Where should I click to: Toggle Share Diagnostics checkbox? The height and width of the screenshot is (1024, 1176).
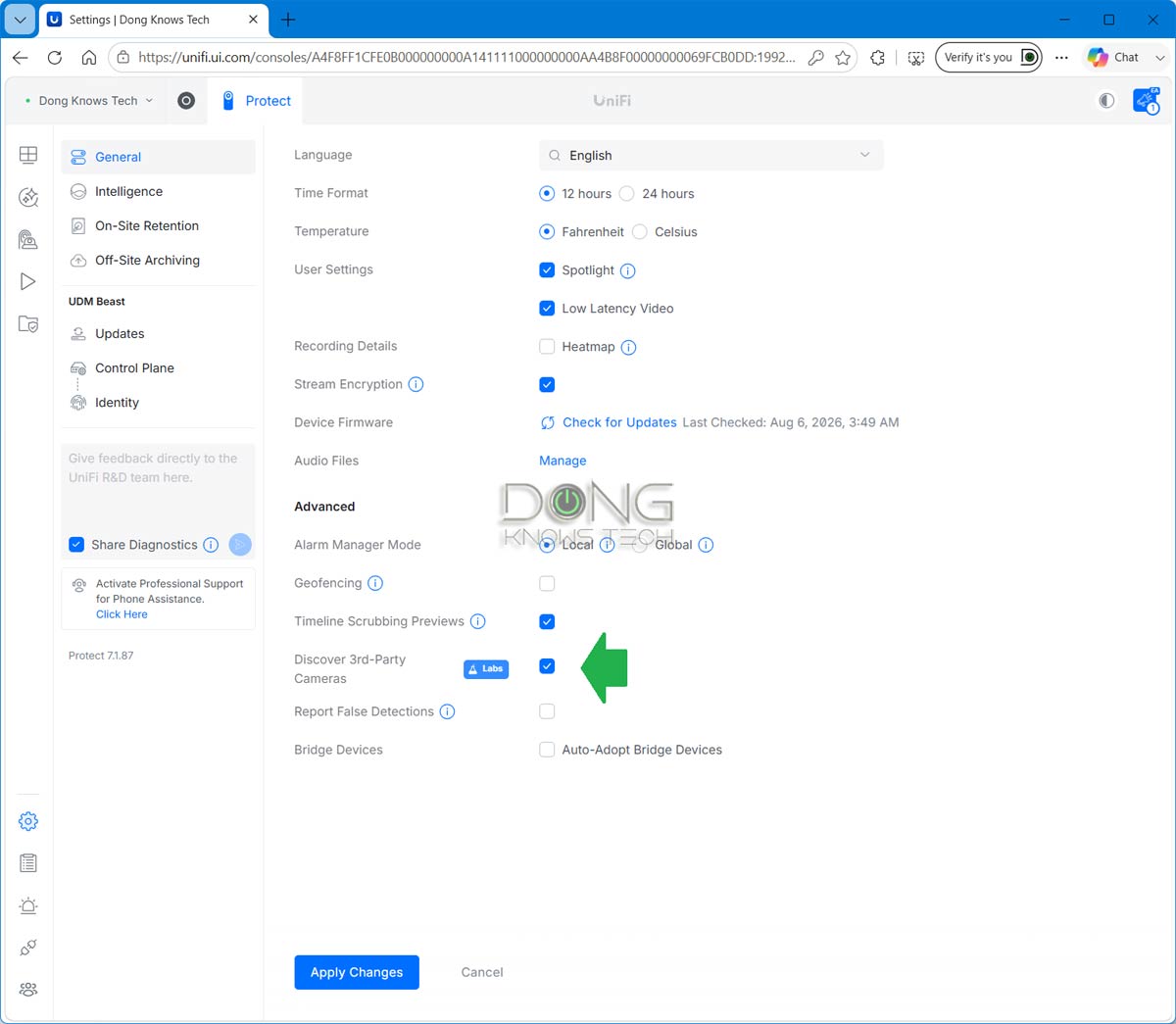76,545
